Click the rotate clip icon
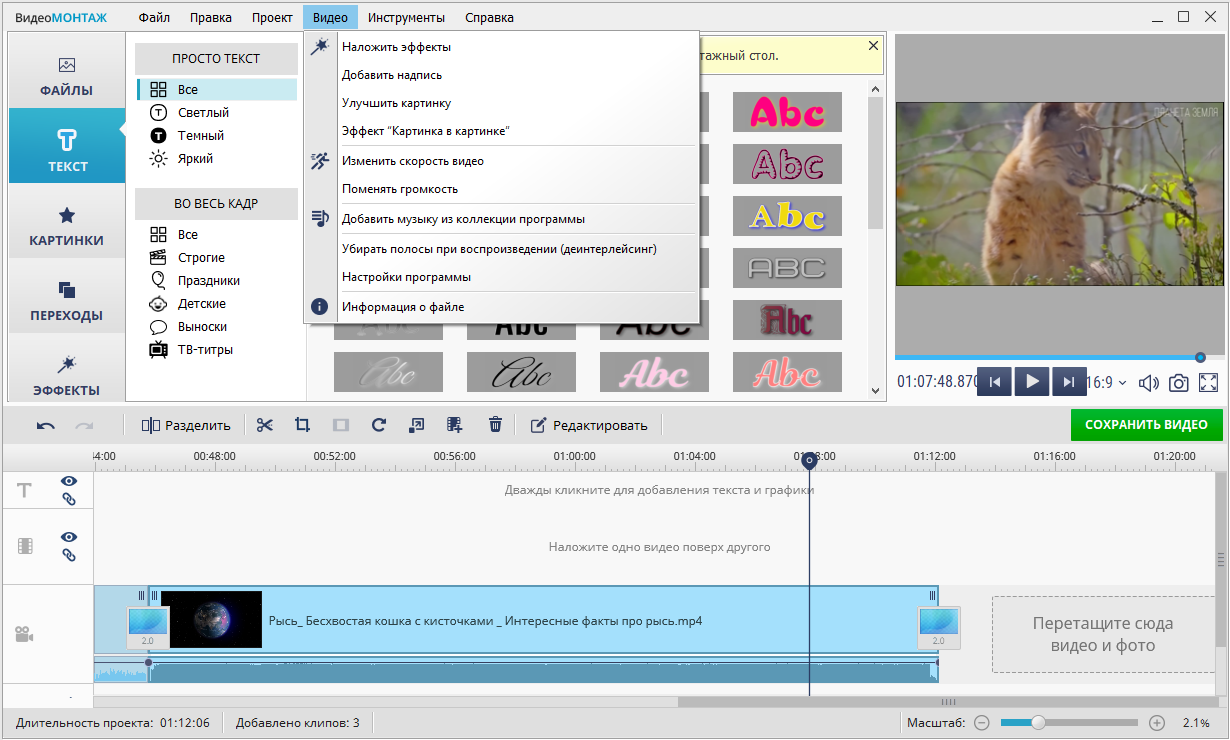 pos(378,425)
